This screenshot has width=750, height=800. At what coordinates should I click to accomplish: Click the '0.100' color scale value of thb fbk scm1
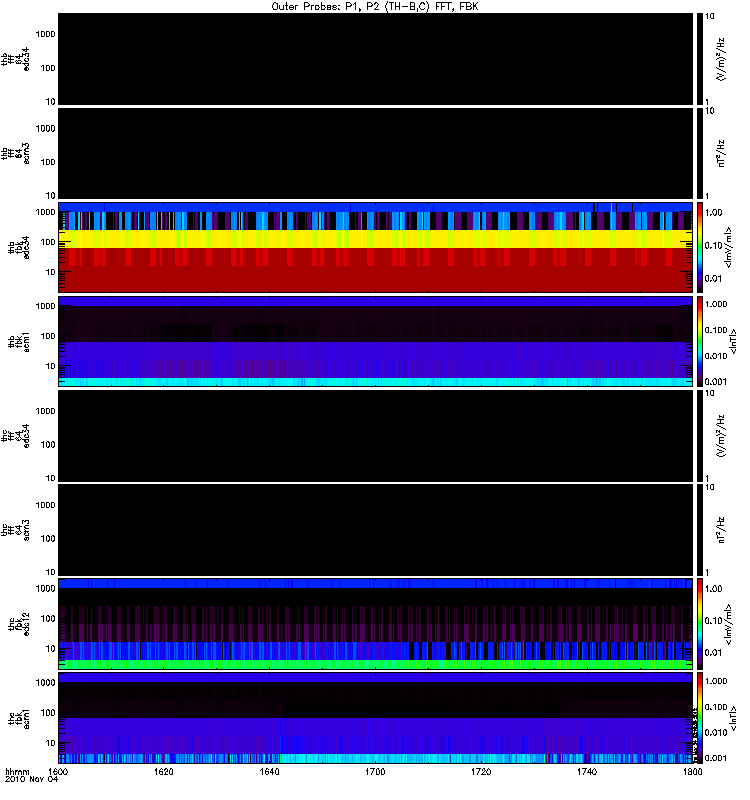tap(716, 330)
